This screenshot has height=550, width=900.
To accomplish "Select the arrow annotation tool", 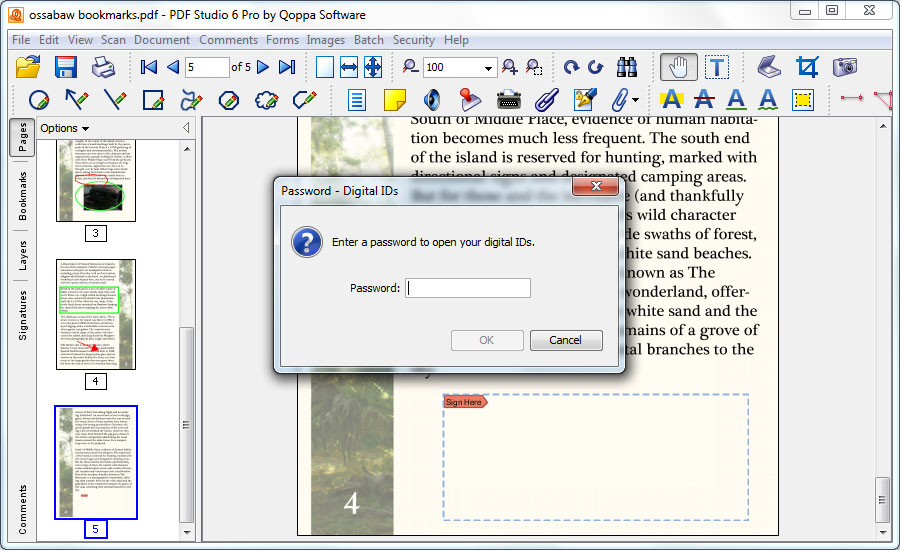I will click(x=76, y=100).
